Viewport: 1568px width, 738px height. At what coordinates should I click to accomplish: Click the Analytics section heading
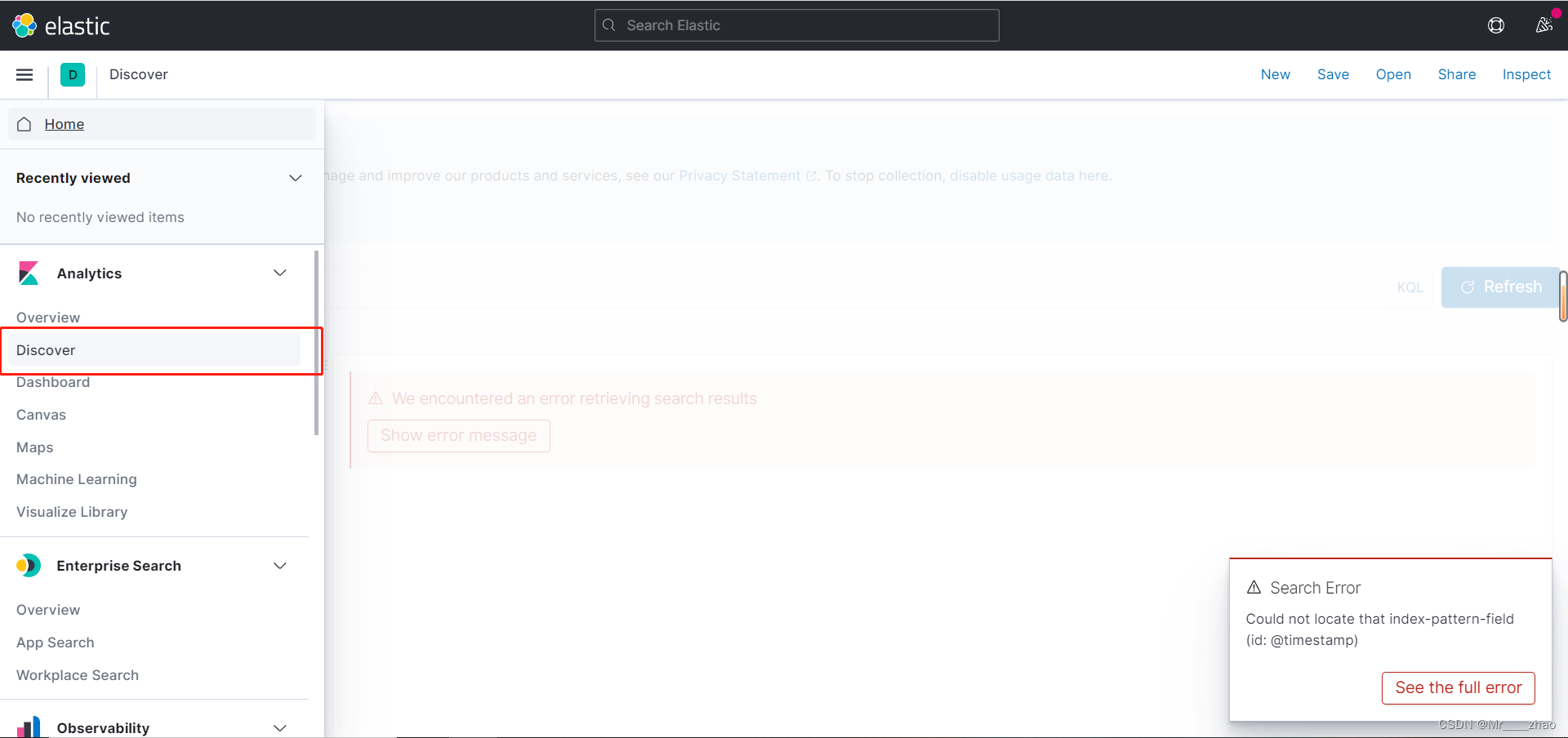[89, 273]
